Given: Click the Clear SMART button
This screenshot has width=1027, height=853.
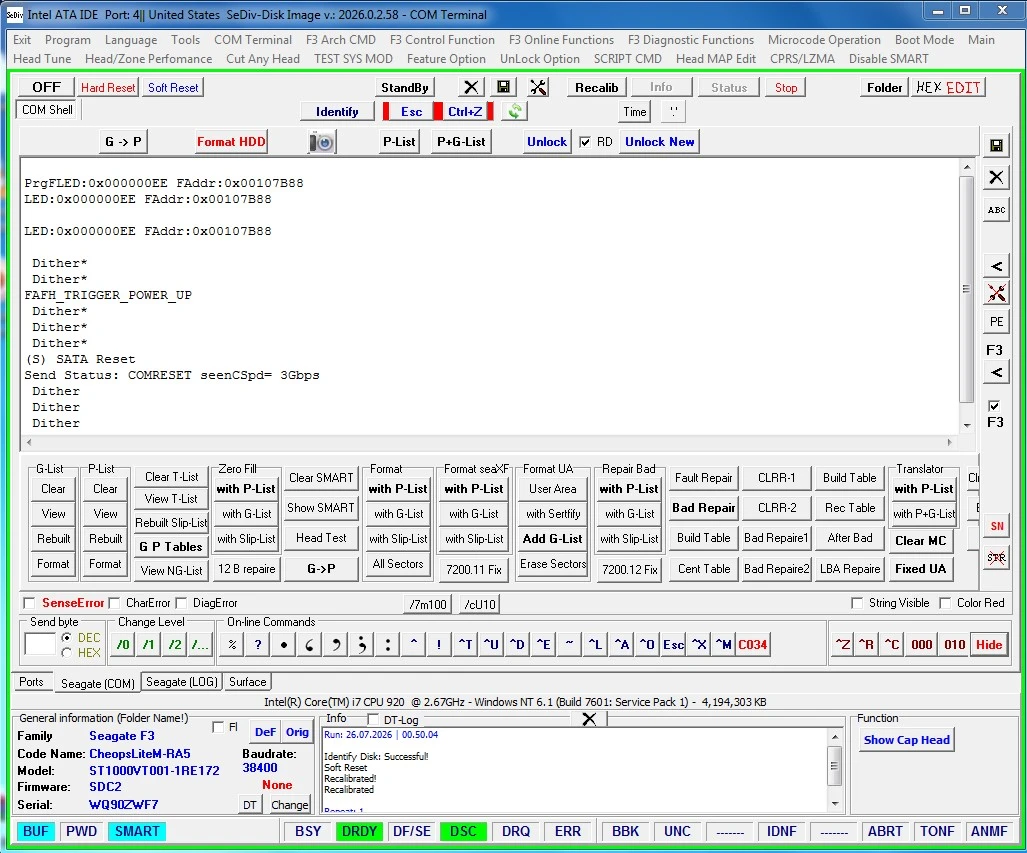Looking at the screenshot, I should pos(321,478).
